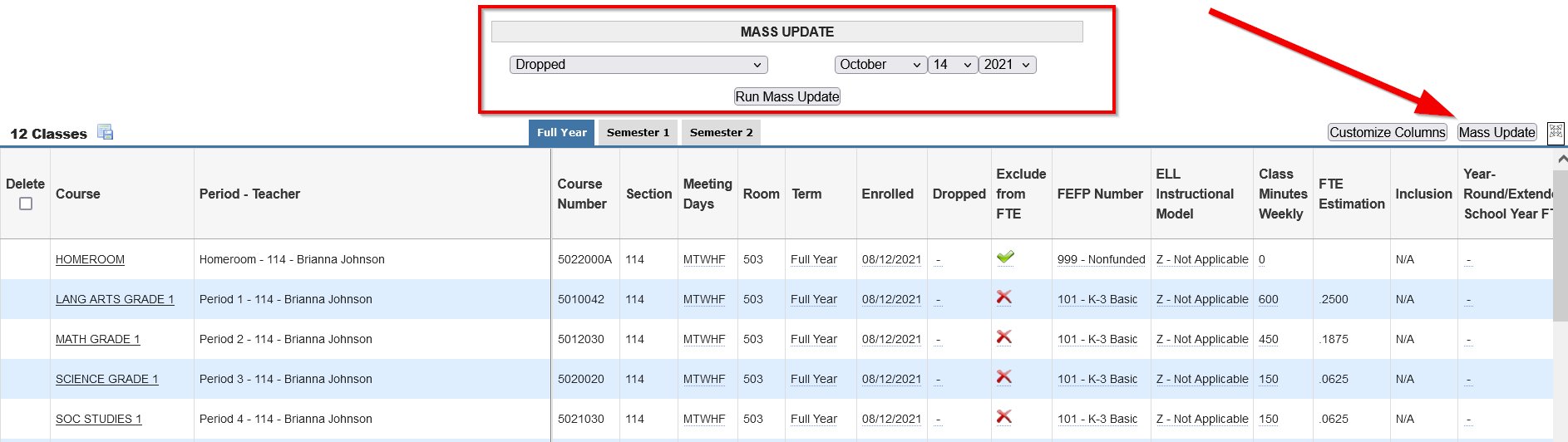
Task: Open the SOC STUDIES 1 course link
Action: [98, 419]
